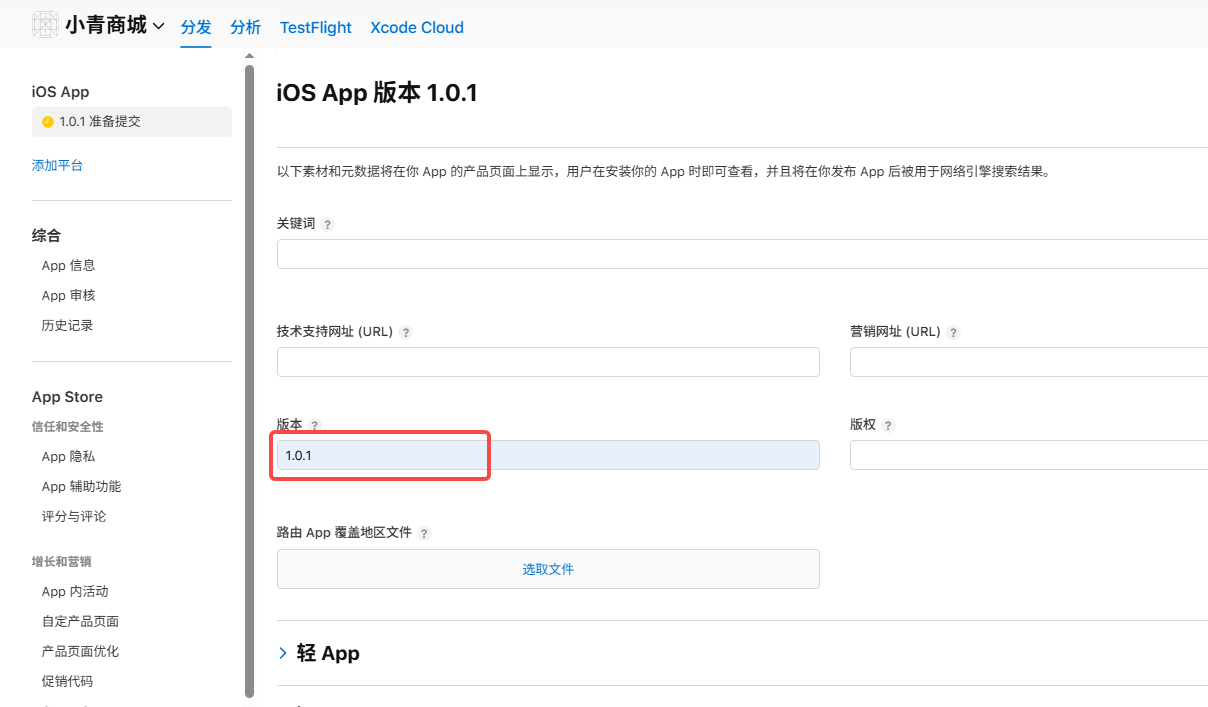This screenshot has width=1208, height=707.
Task: Select the 1.0.1 准备提交 version row
Action: coord(132,122)
